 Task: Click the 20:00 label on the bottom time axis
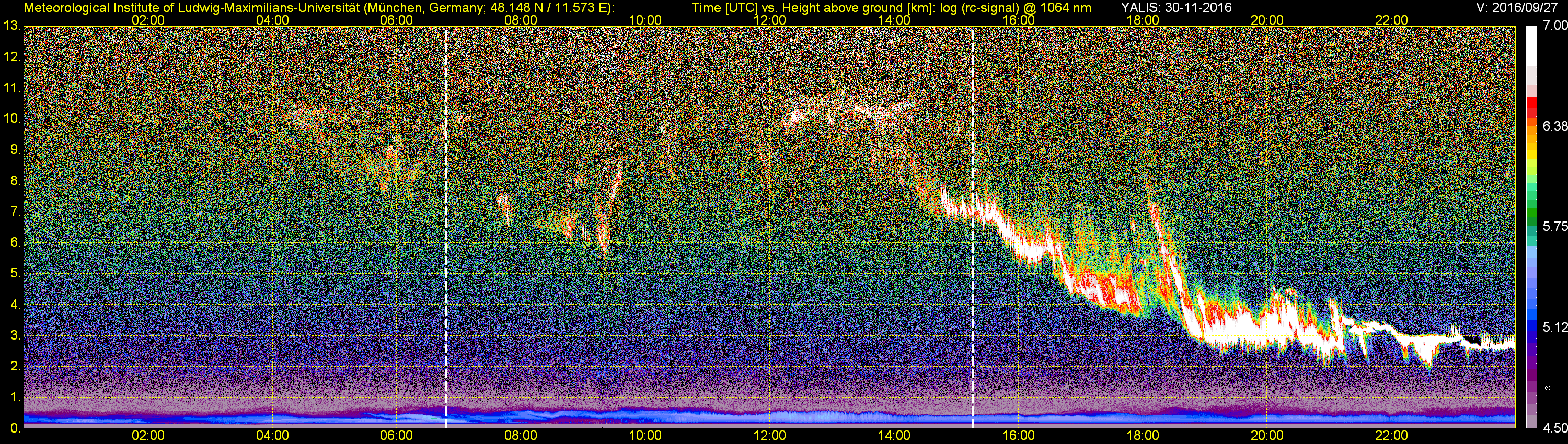click(1267, 436)
